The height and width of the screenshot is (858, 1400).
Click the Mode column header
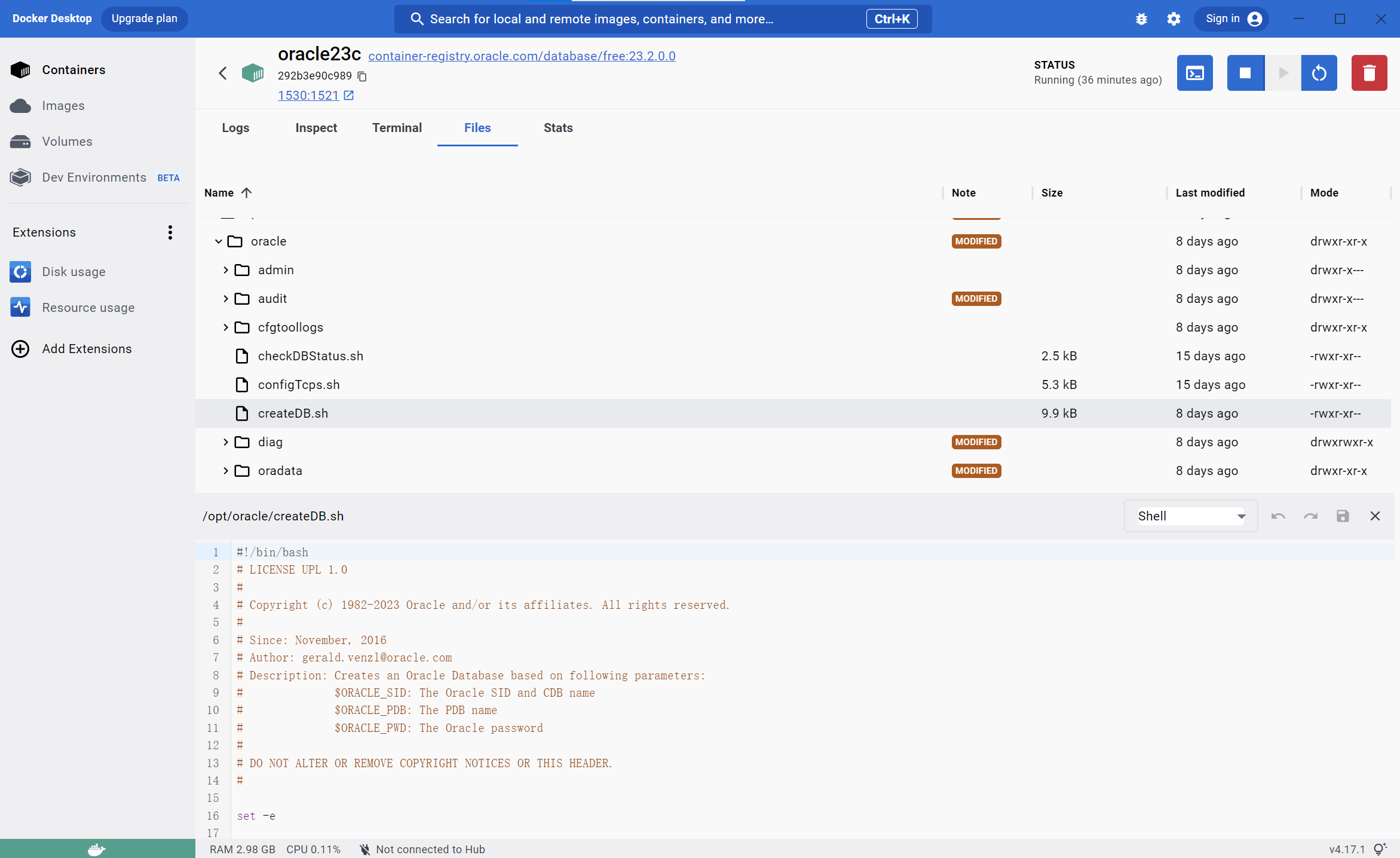(x=1324, y=192)
